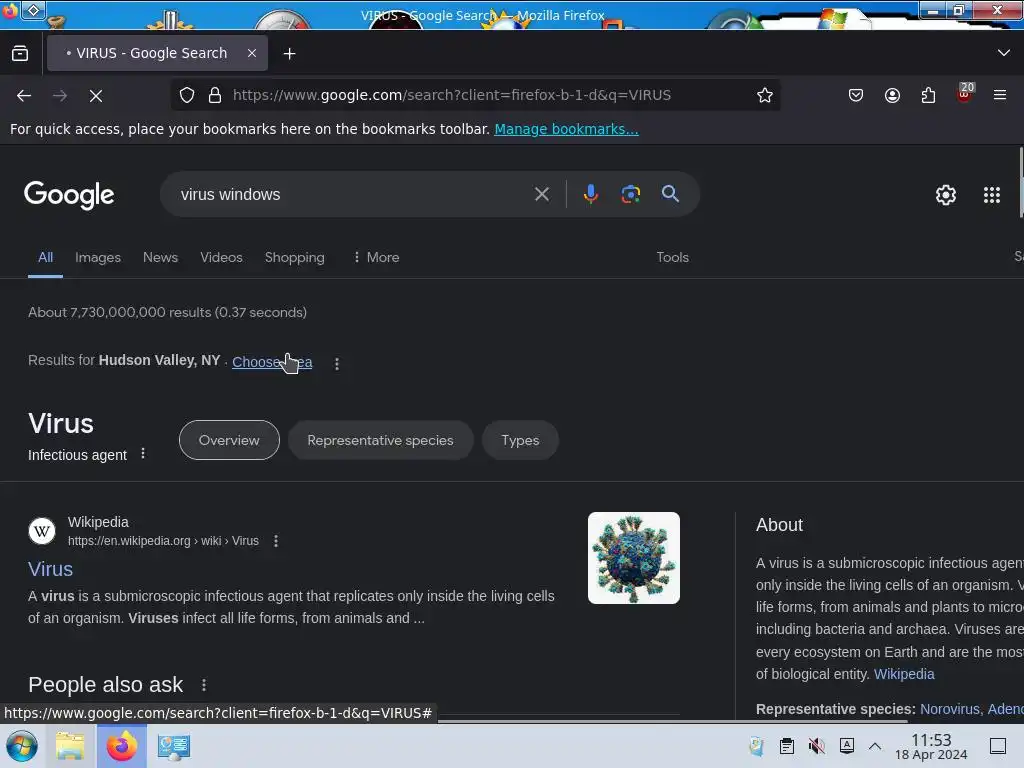The image size is (1024, 768).
Task: List all tabs with the chevron
Action: [x=1004, y=53]
